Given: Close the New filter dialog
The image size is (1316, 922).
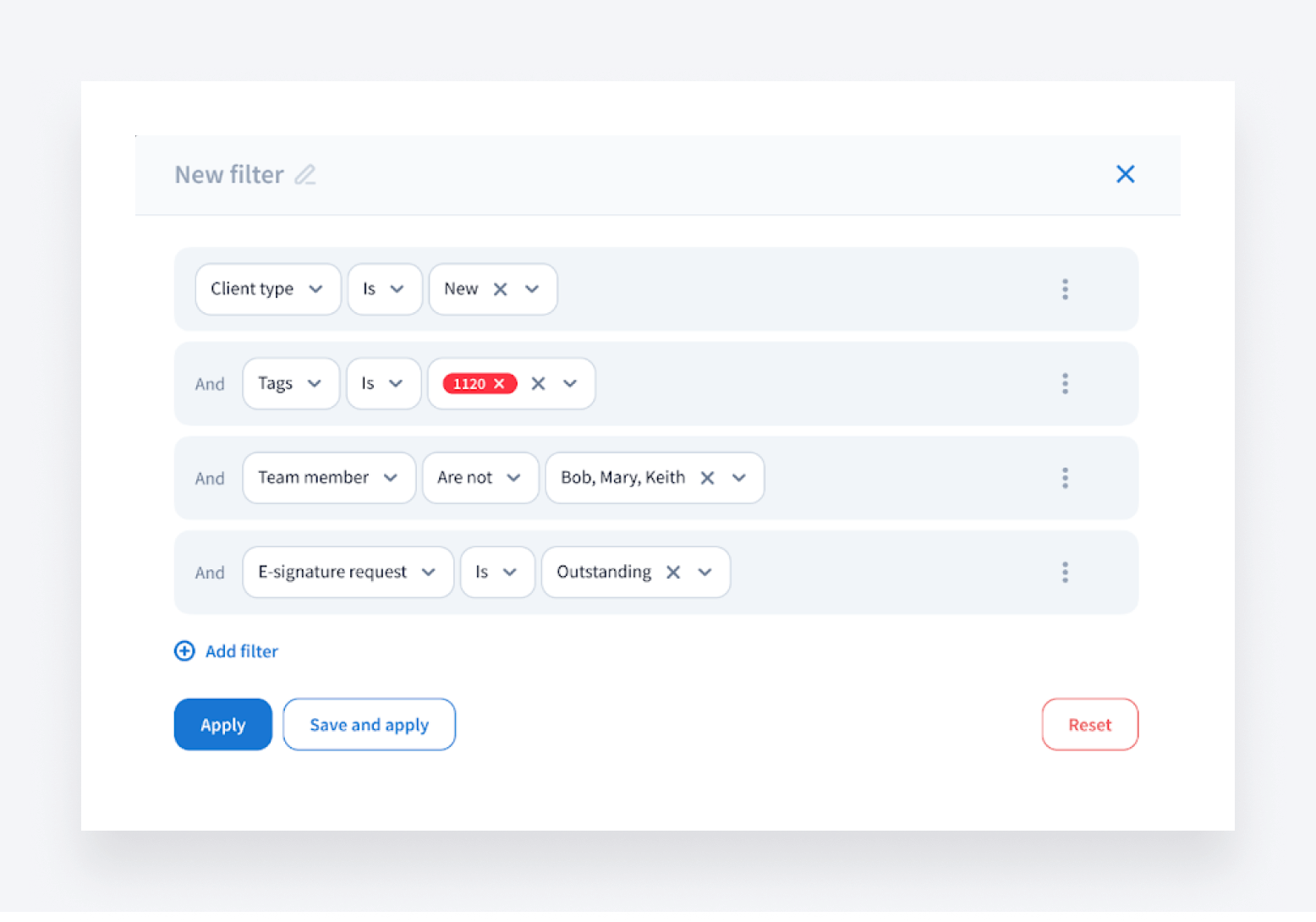Looking at the screenshot, I should tap(1125, 174).
